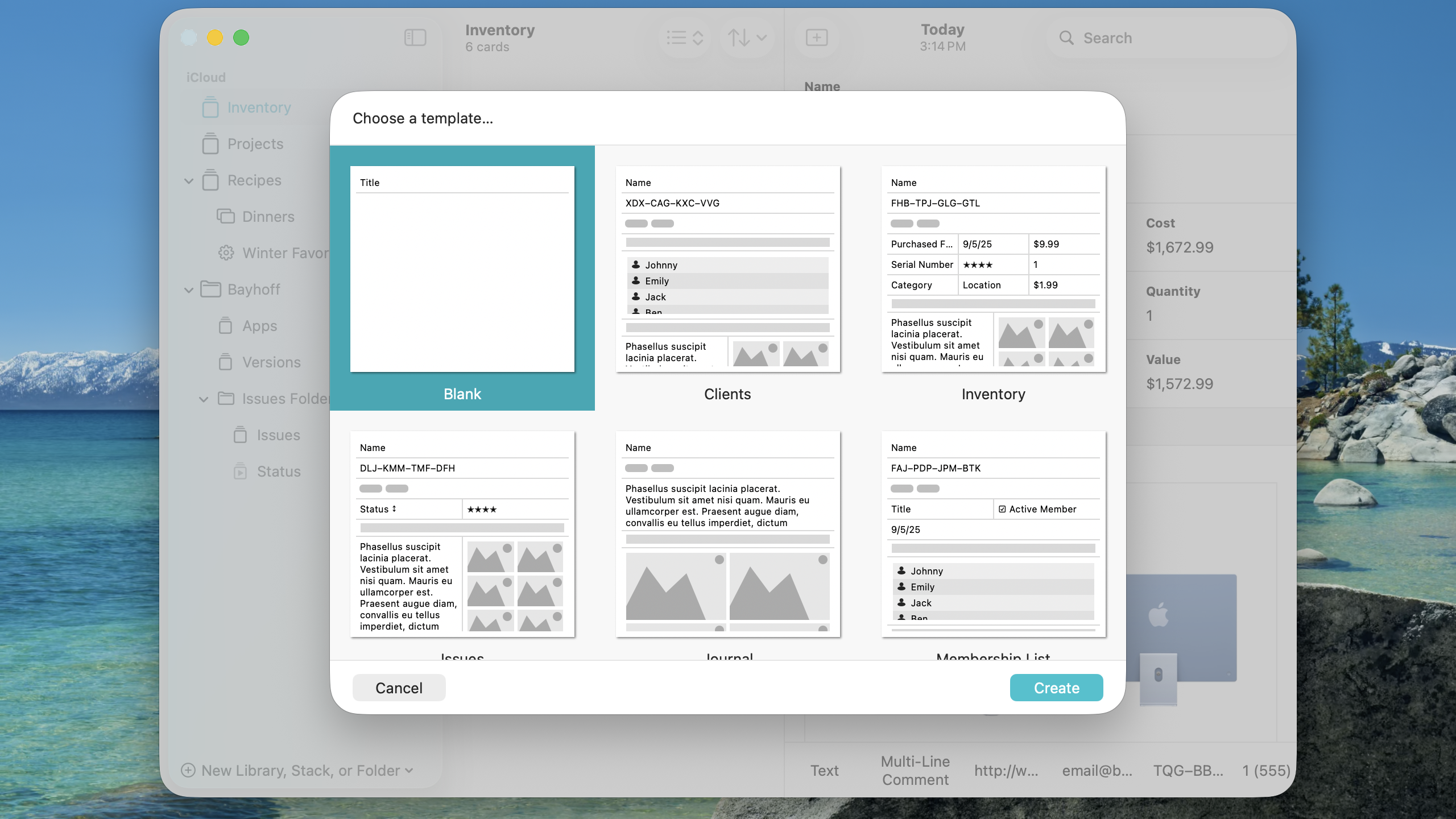Click the Winter Favorites gear icon
Screen dimensions: 1456x819
coord(225,253)
